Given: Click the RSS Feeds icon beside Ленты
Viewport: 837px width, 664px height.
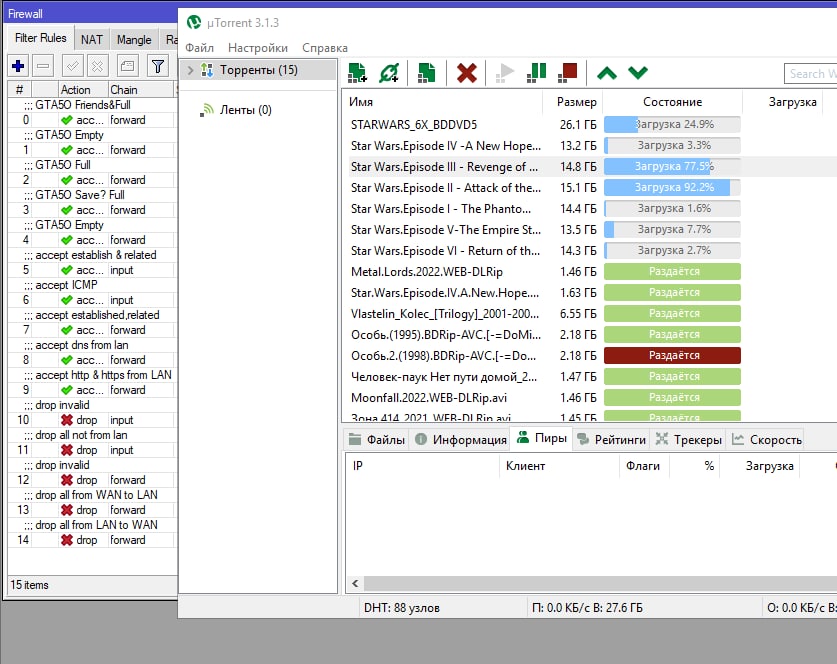Looking at the screenshot, I should coord(207,110).
